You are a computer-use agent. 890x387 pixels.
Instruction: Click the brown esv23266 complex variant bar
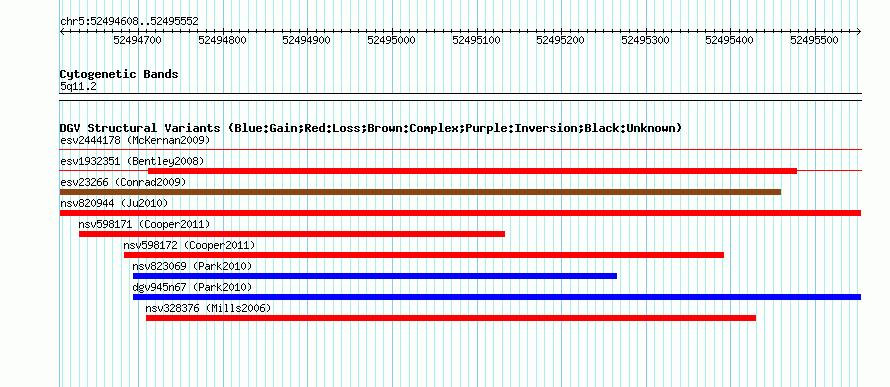(x=420, y=192)
